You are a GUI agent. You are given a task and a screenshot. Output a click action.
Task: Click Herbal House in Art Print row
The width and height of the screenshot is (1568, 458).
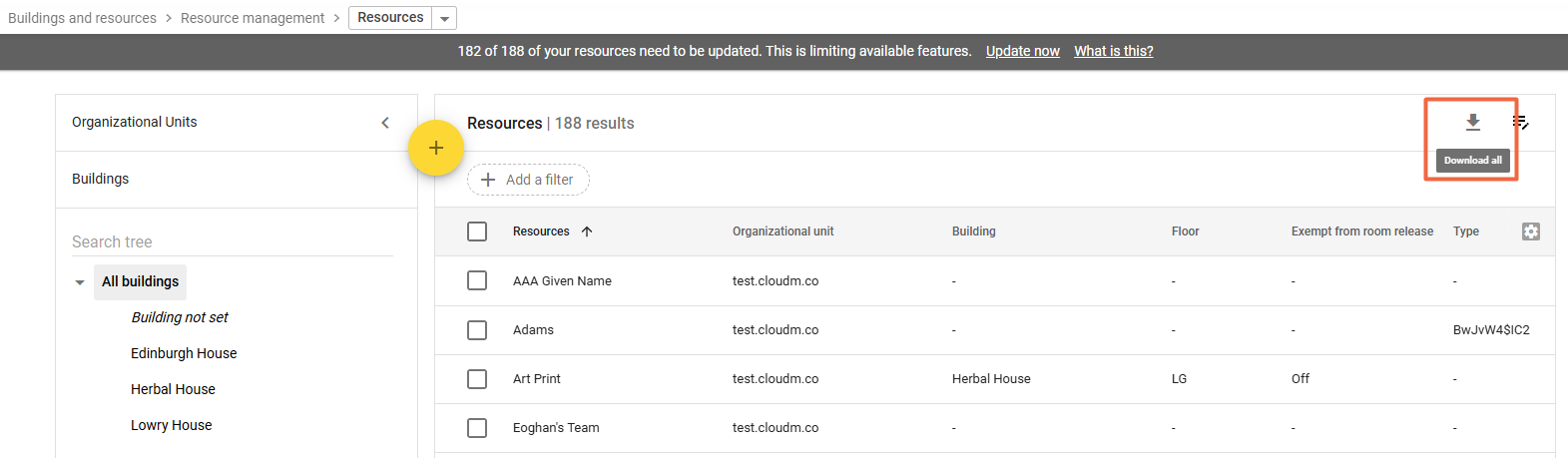(x=991, y=379)
